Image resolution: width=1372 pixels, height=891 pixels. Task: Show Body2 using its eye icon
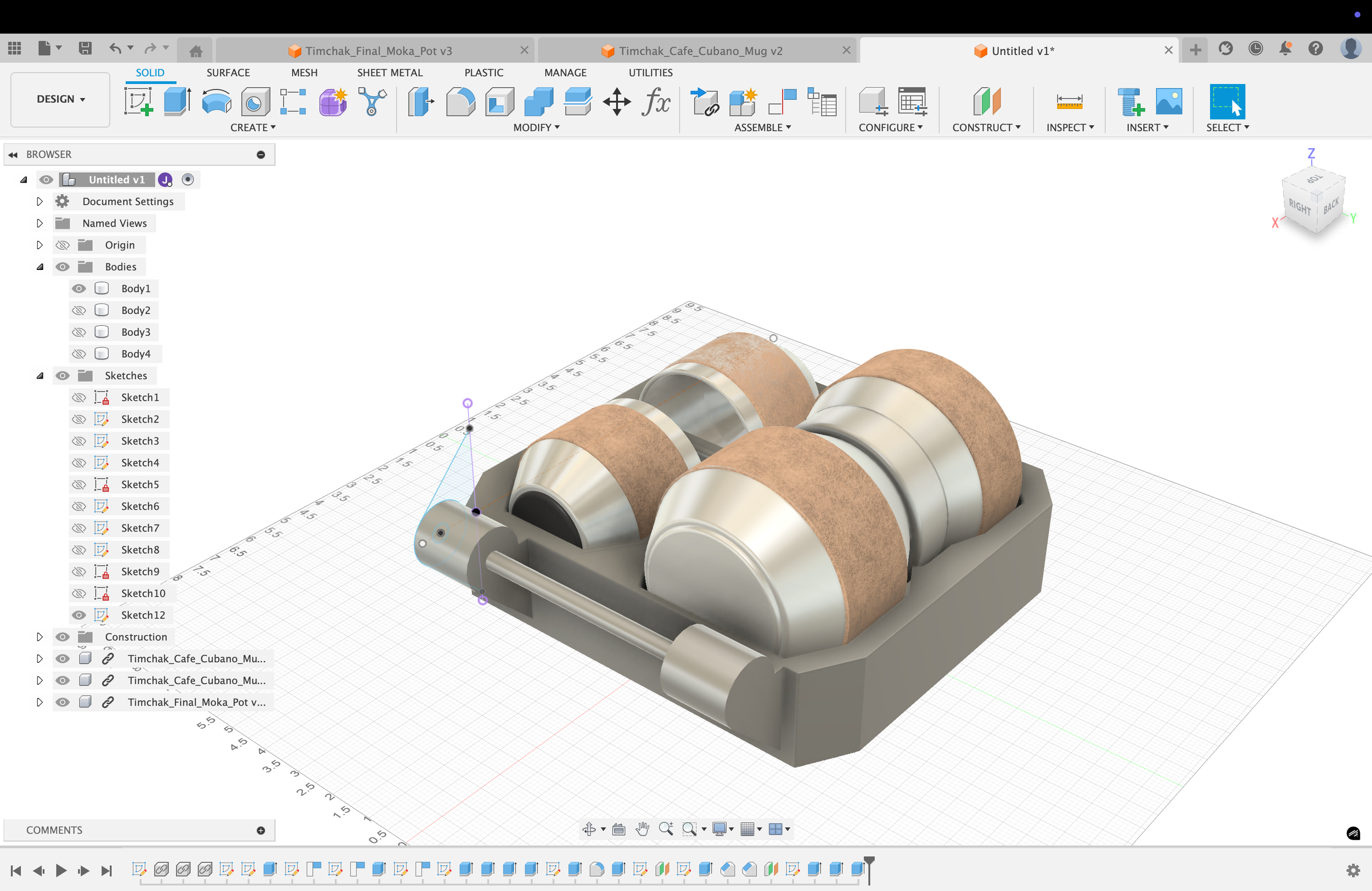coord(79,311)
